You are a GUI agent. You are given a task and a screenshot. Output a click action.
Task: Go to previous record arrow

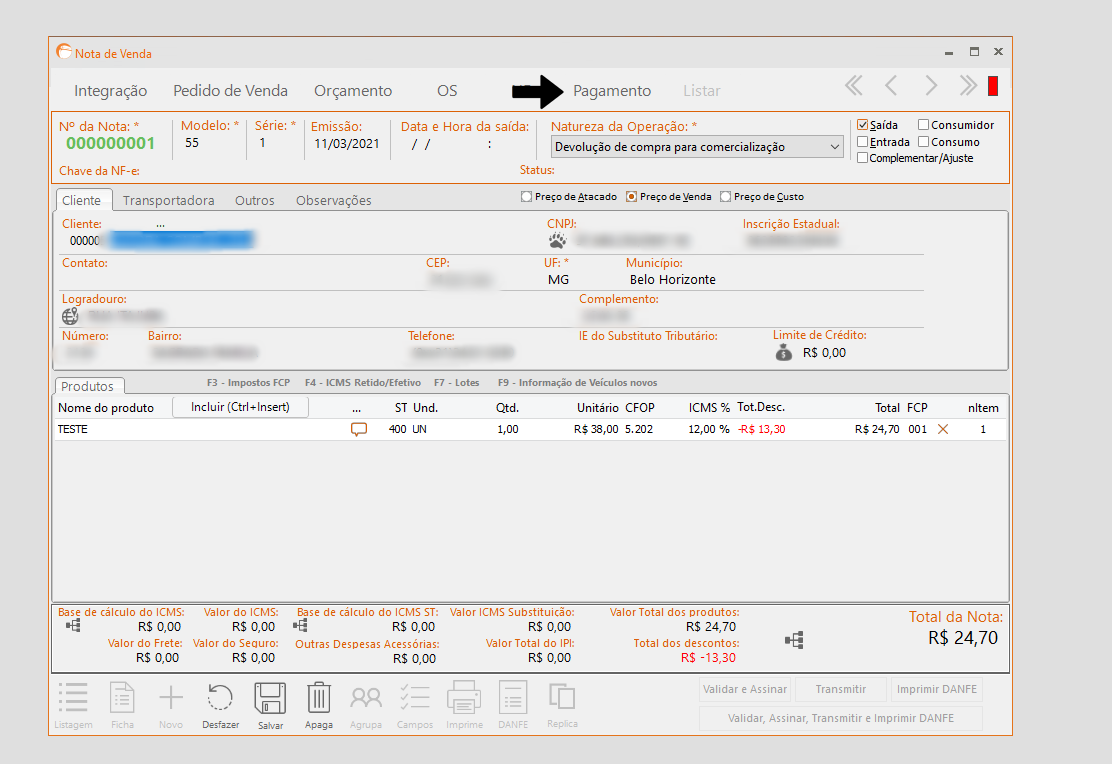click(891, 87)
